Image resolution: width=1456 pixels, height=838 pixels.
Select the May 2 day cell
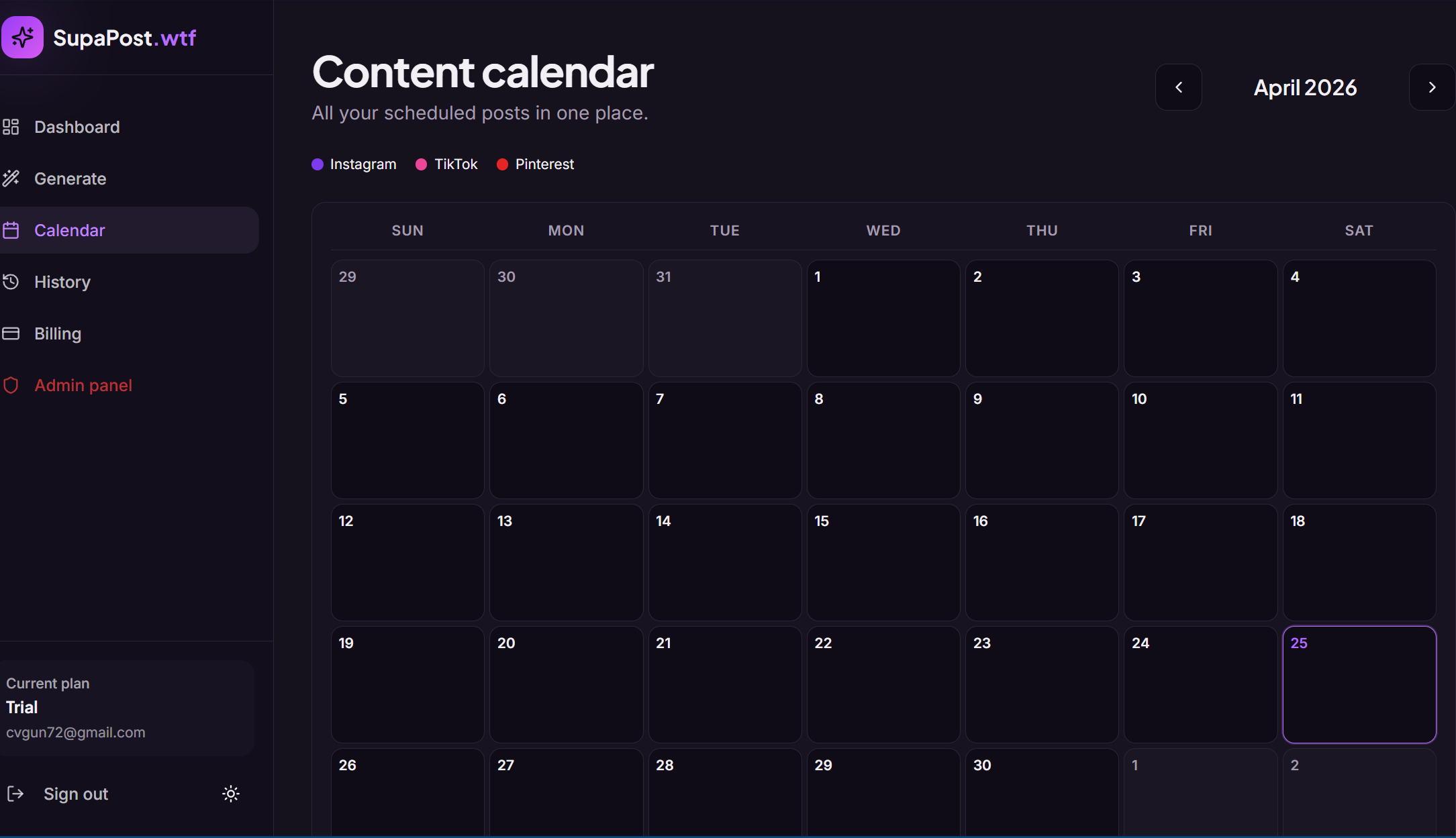click(x=1359, y=793)
